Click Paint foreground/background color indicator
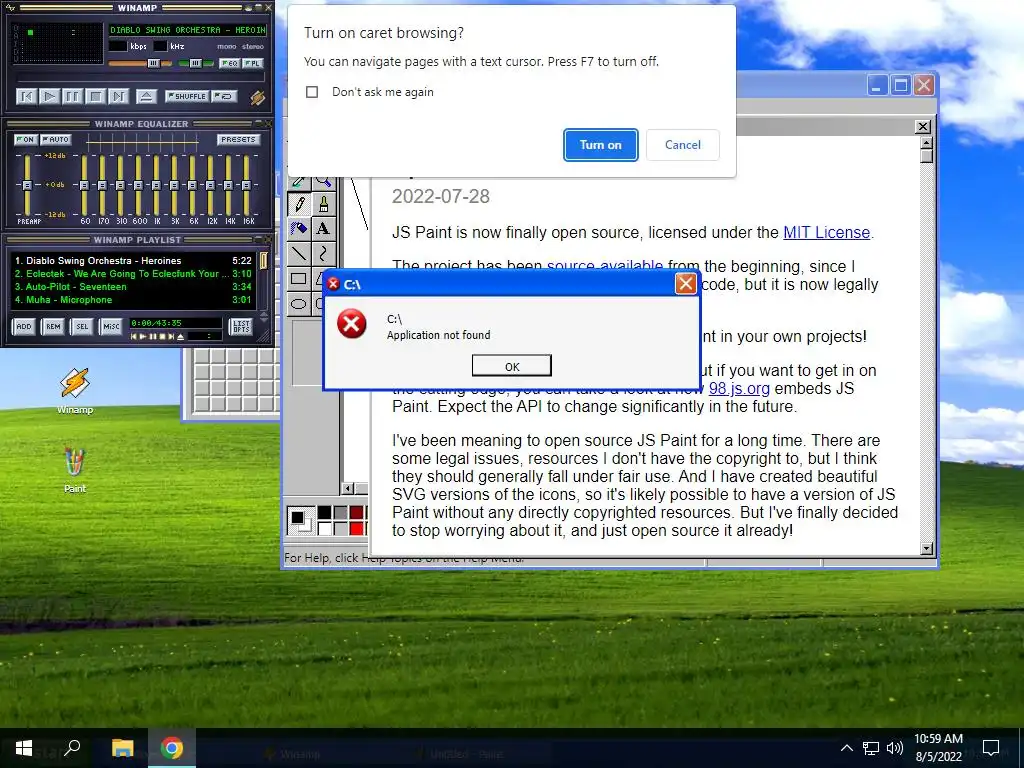The image size is (1024, 768). pos(301,520)
